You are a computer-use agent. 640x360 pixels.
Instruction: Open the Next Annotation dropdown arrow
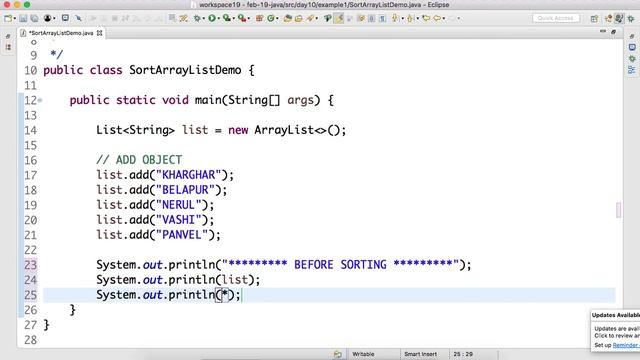pos(402,19)
